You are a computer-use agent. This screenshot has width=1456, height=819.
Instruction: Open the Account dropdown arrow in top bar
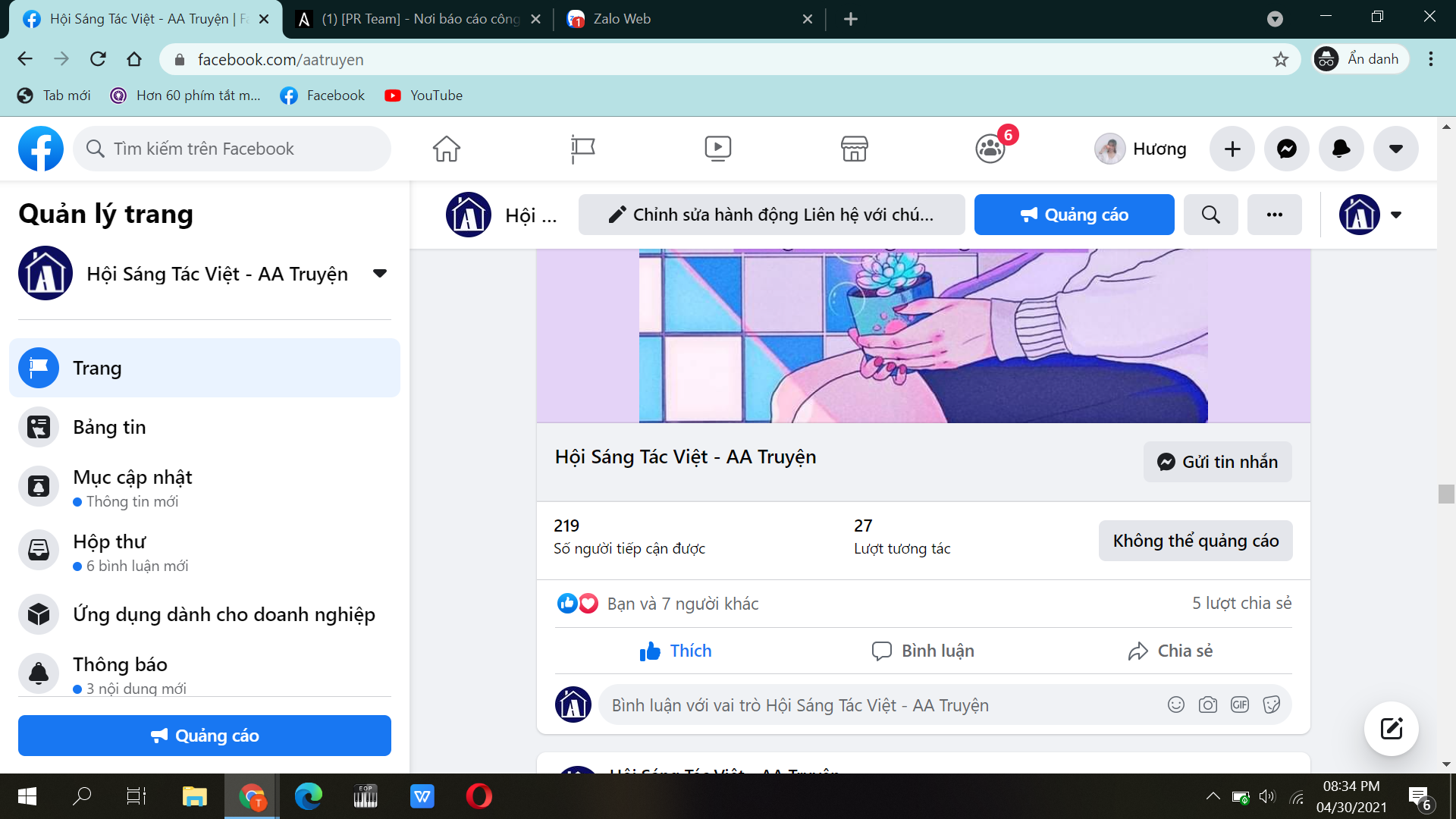pyautogui.click(x=1396, y=149)
